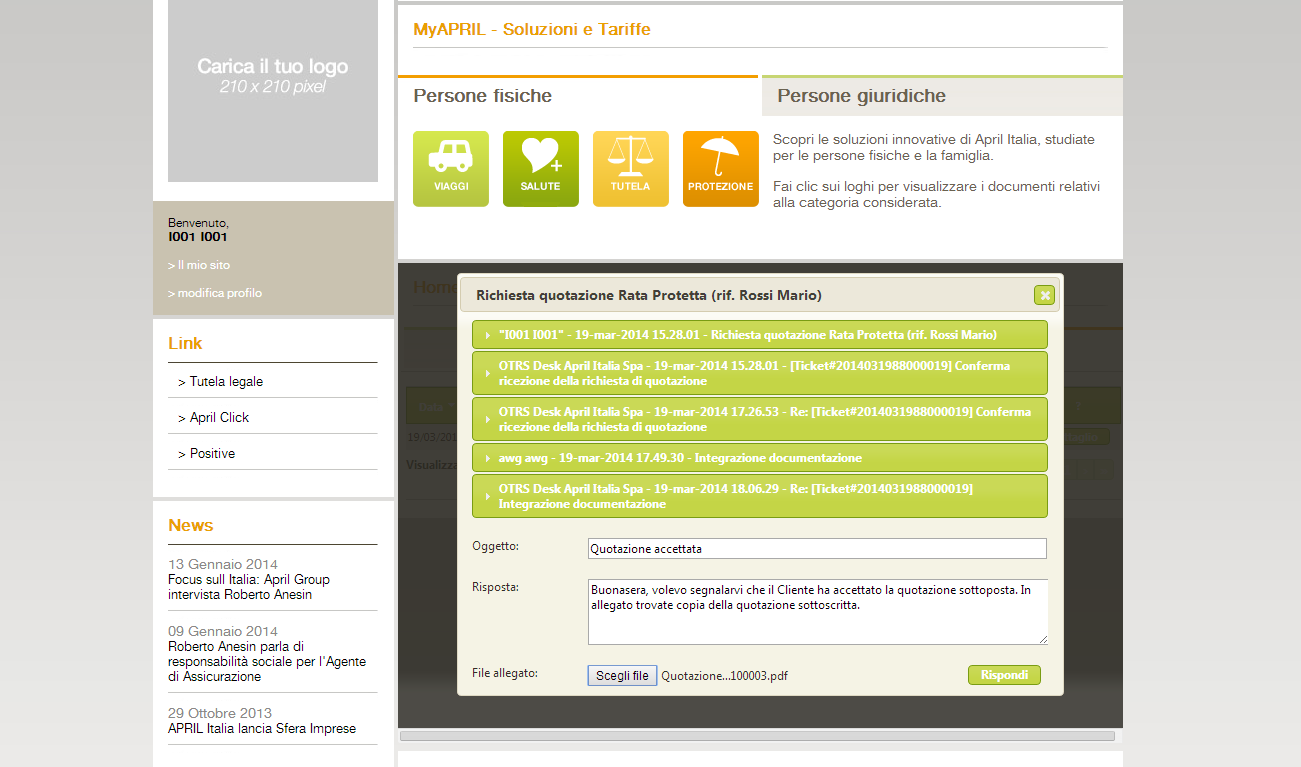The image size is (1301, 767).
Task: Click the News section heading
Action: (x=190, y=526)
